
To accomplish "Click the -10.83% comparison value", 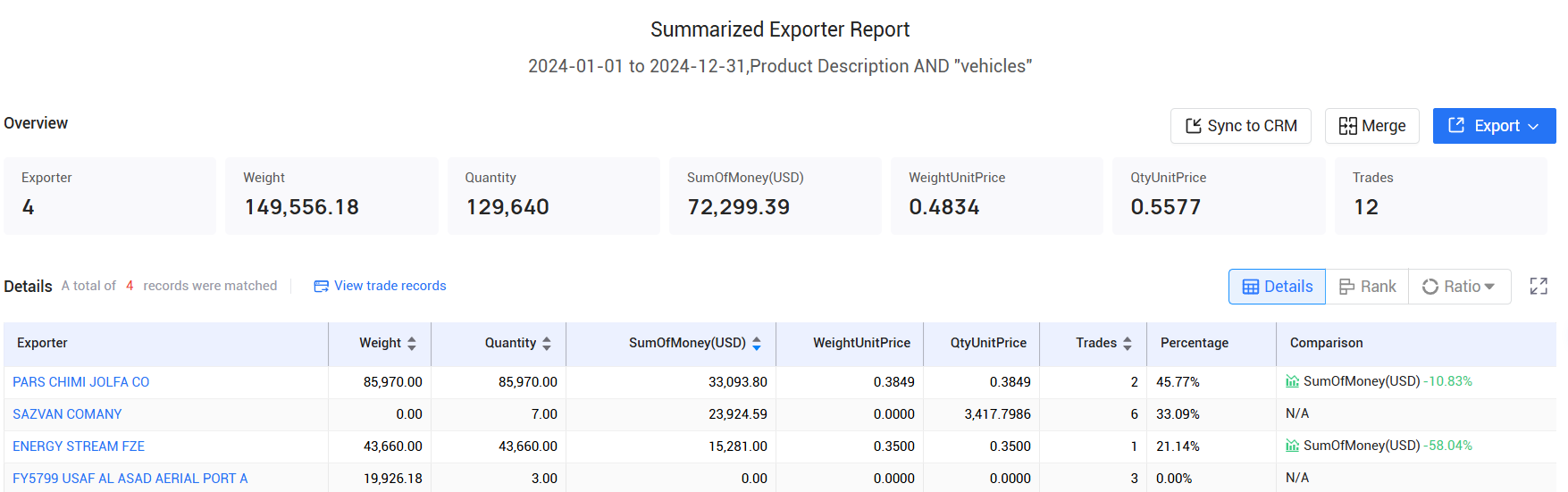I will tap(1447, 381).
